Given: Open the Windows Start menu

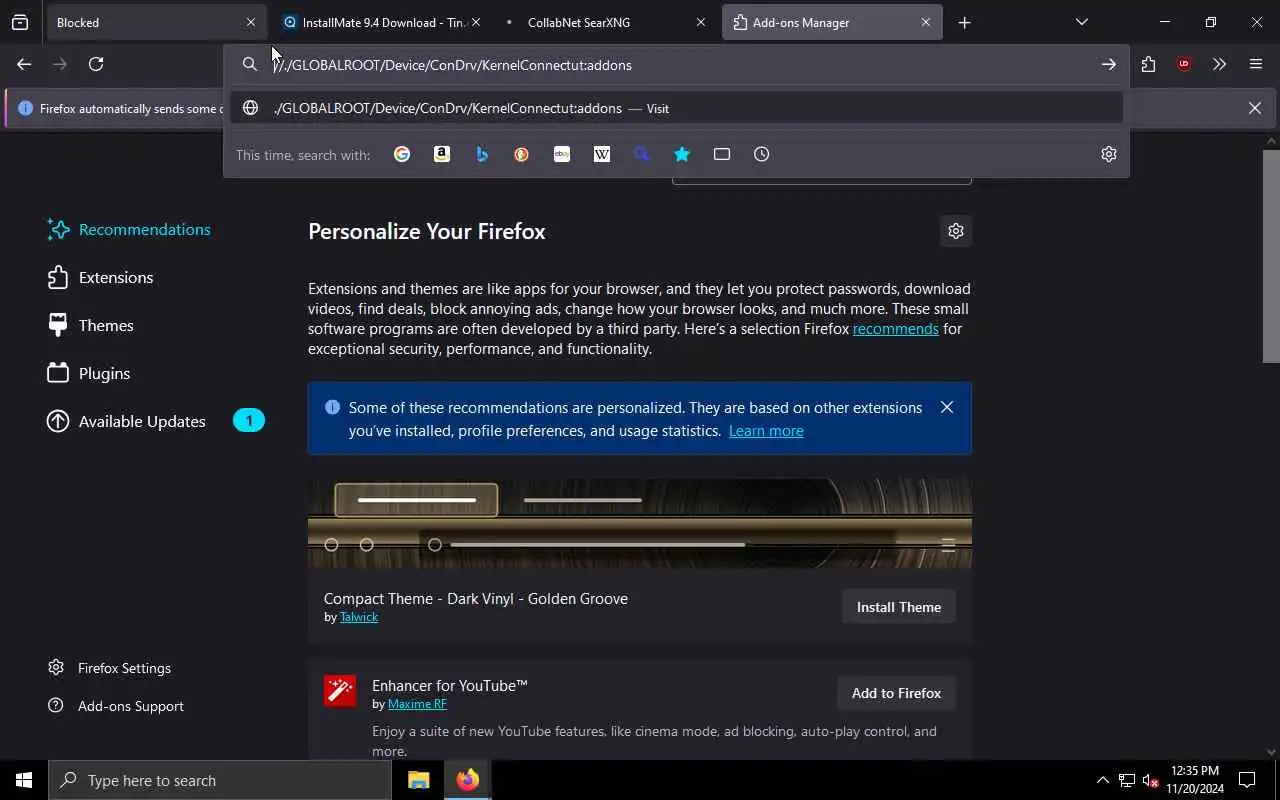Looking at the screenshot, I should (x=24, y=780).
